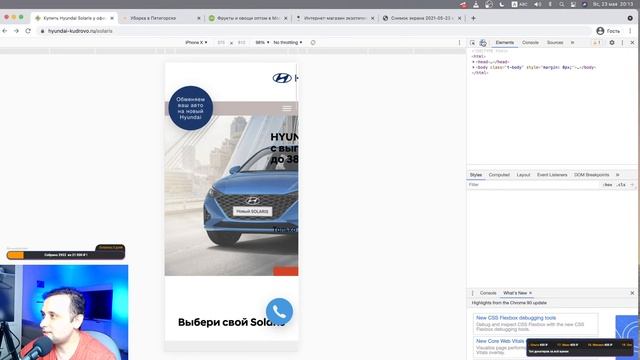Click the inspect element picker icon

pos(472,42)
